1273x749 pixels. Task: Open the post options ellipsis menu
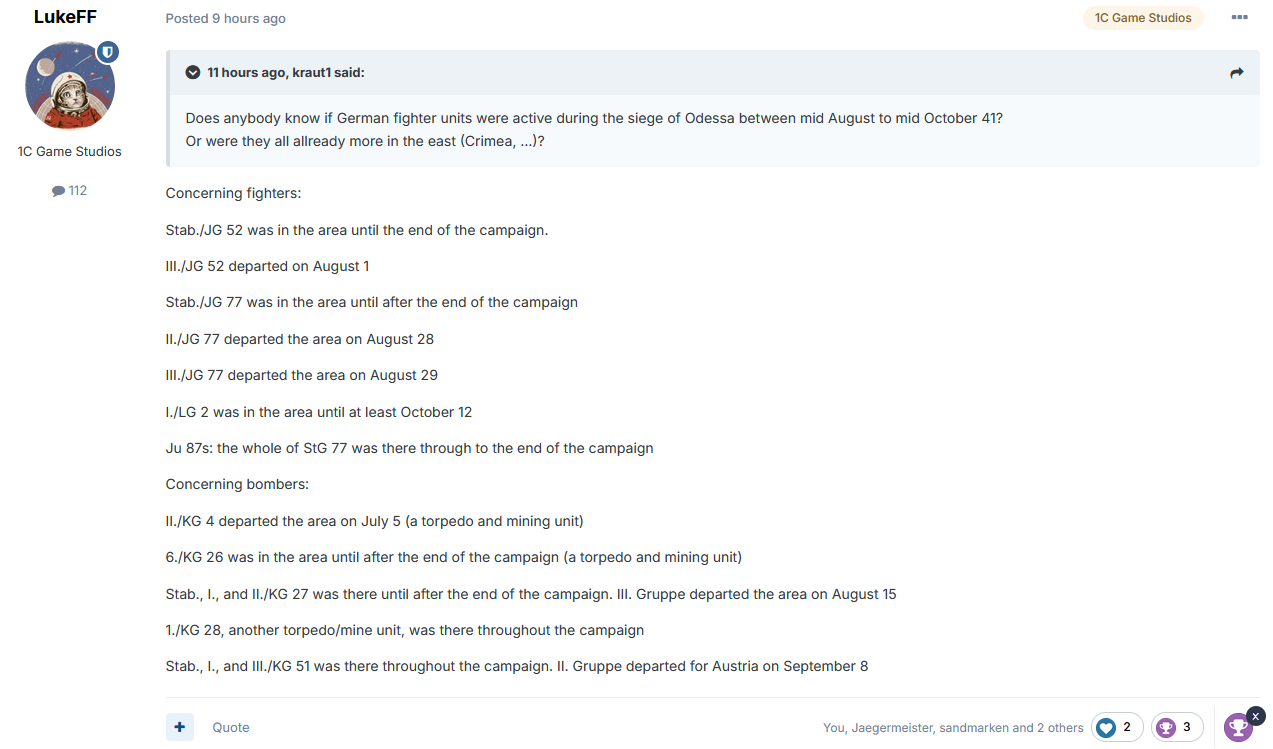(1240, 18)
